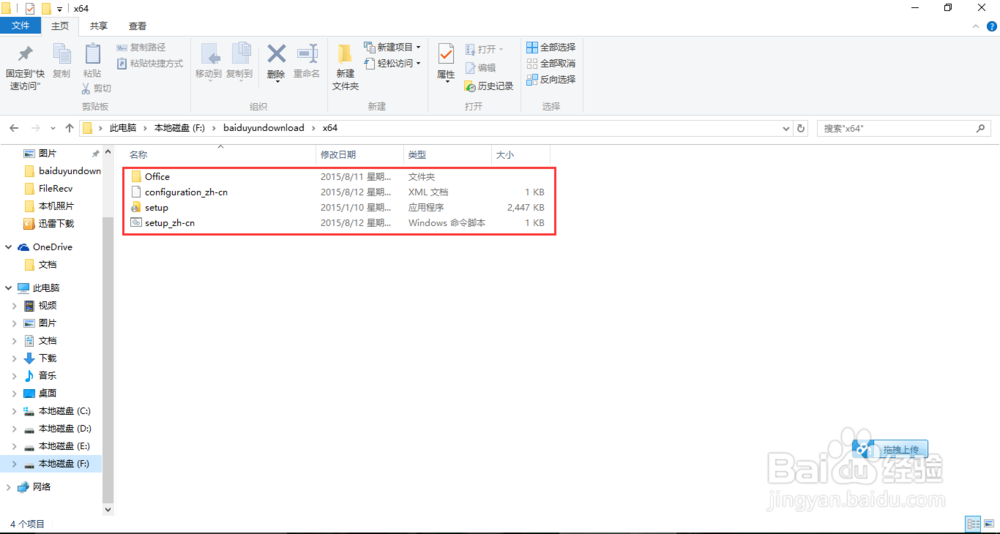This screenshot has height=534, width=1000.
Task: Open the Copy to menu
Action: coord(240,62)
